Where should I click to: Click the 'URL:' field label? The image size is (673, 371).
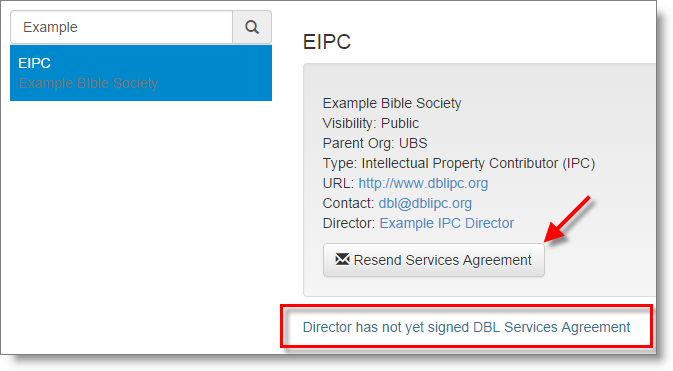[x=338, y=183]
